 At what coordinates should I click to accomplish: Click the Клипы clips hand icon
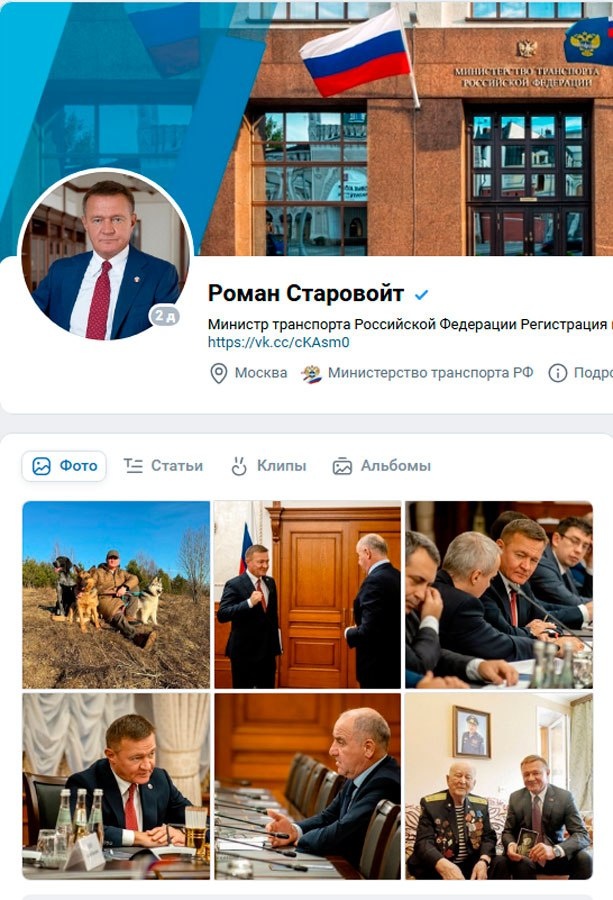point(239,465)
